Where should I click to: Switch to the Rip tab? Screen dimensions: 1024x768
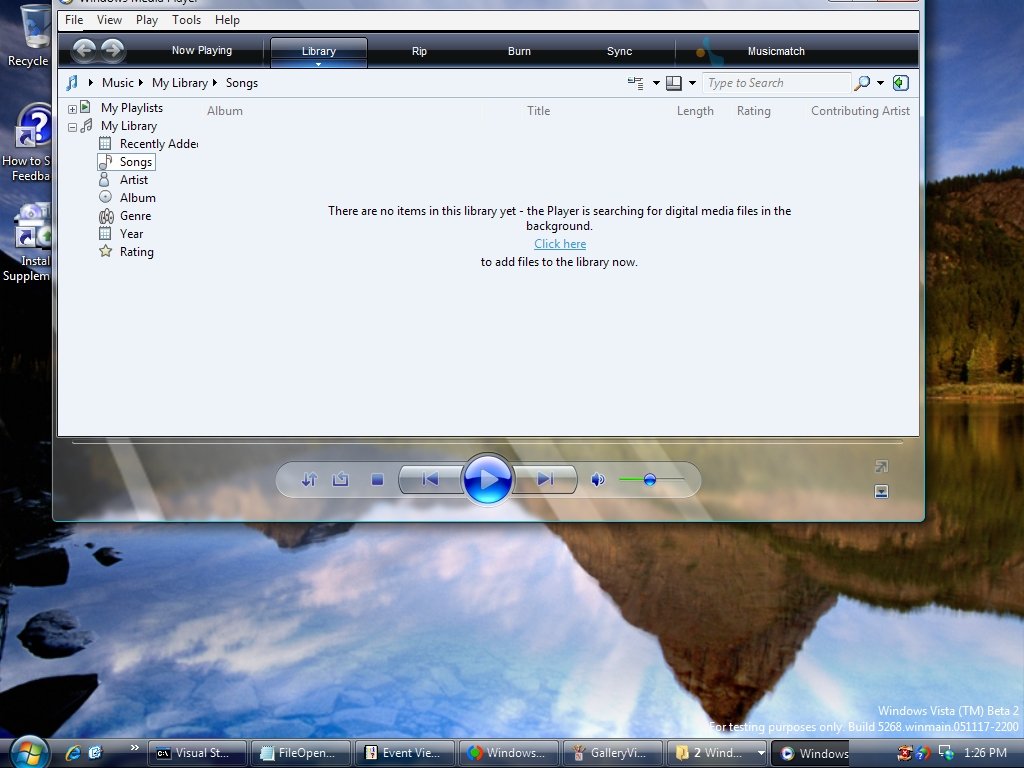pyautogui.click(x=419, y=51)
